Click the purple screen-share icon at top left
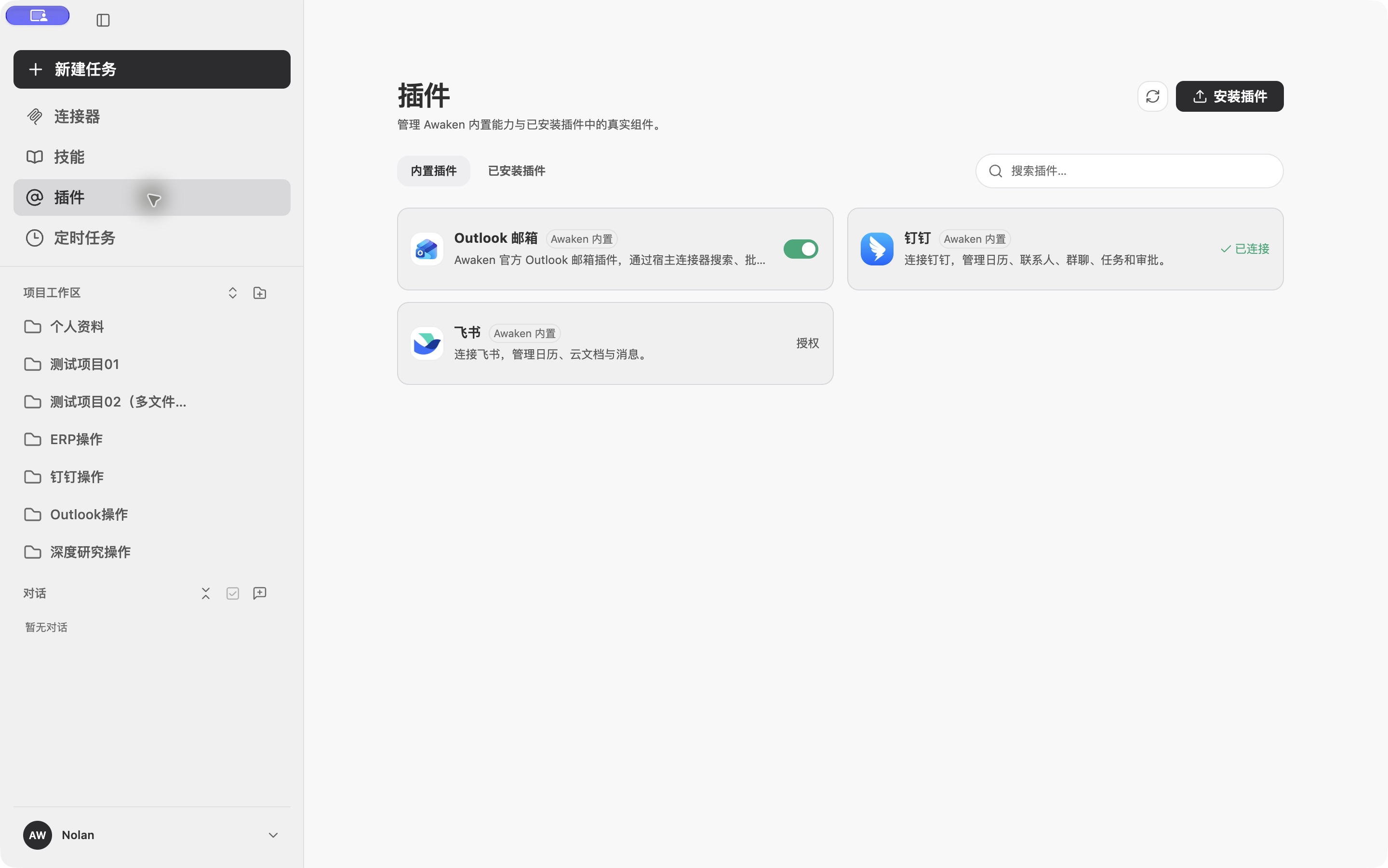1388x868 pixels. 38,15
